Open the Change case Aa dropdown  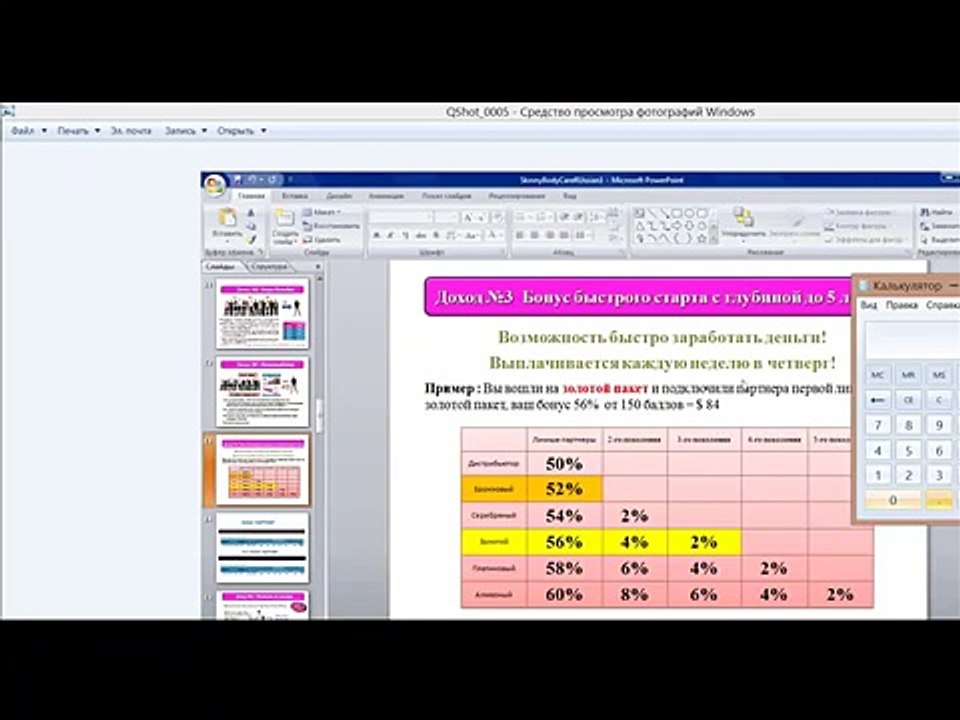[x=471, y=235]
